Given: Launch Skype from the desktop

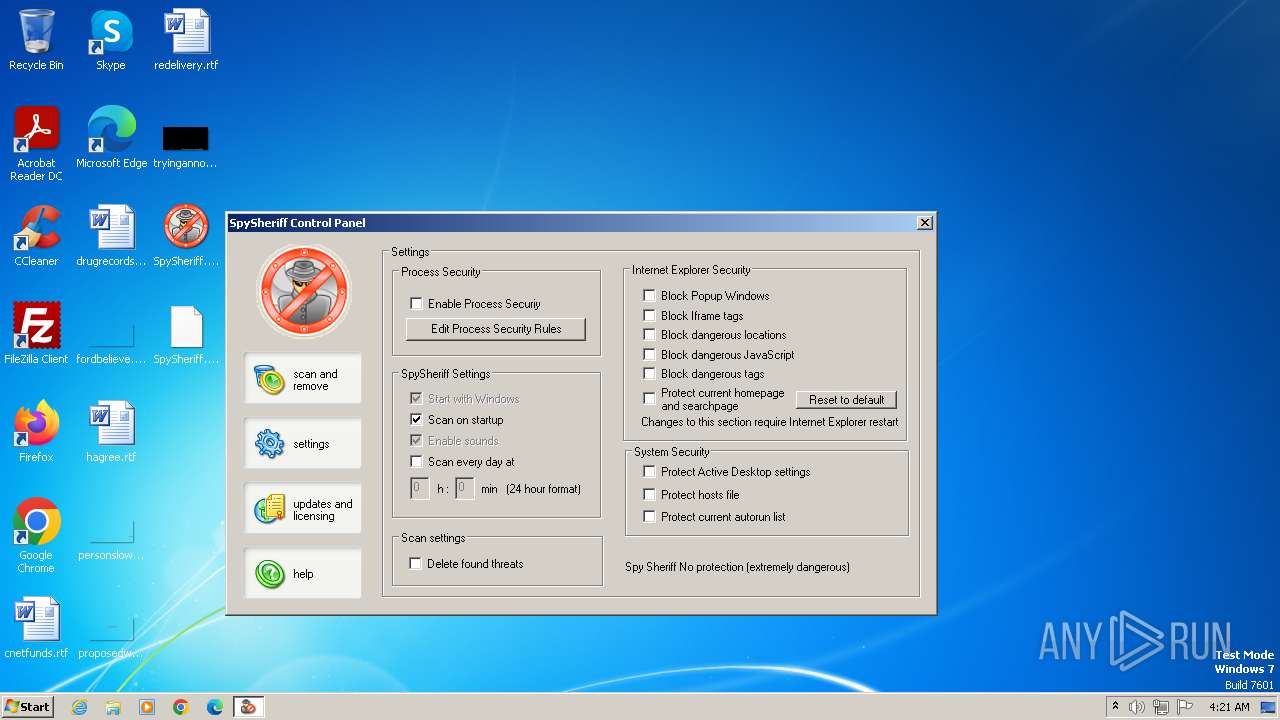Looking at the screenshot, I should tap(111, 40).
